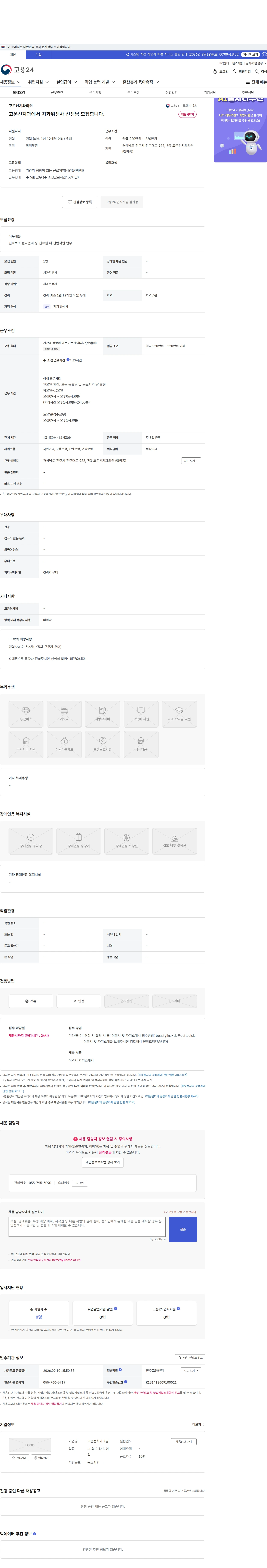Expand the 취업지원 navigation dropdown
The width and height of the screenshot is (267, 1568).
[39, 82]
